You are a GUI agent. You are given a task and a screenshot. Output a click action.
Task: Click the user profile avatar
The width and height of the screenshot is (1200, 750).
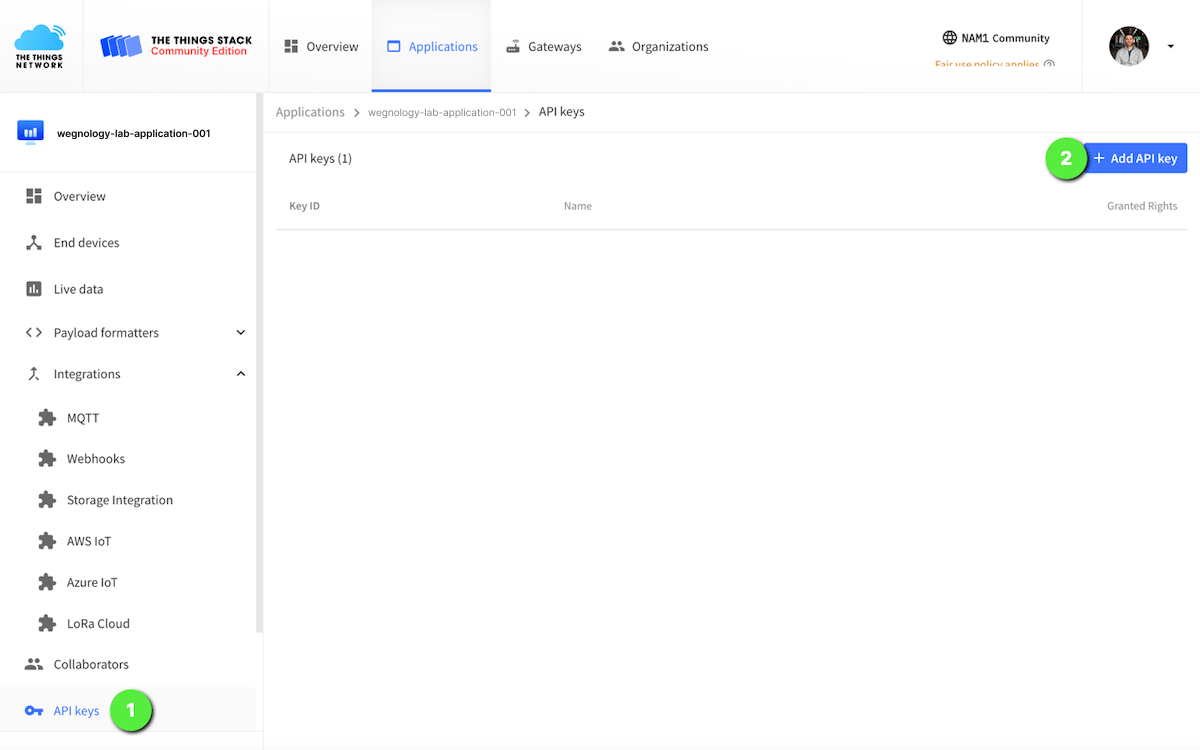tap(1129, 46)
